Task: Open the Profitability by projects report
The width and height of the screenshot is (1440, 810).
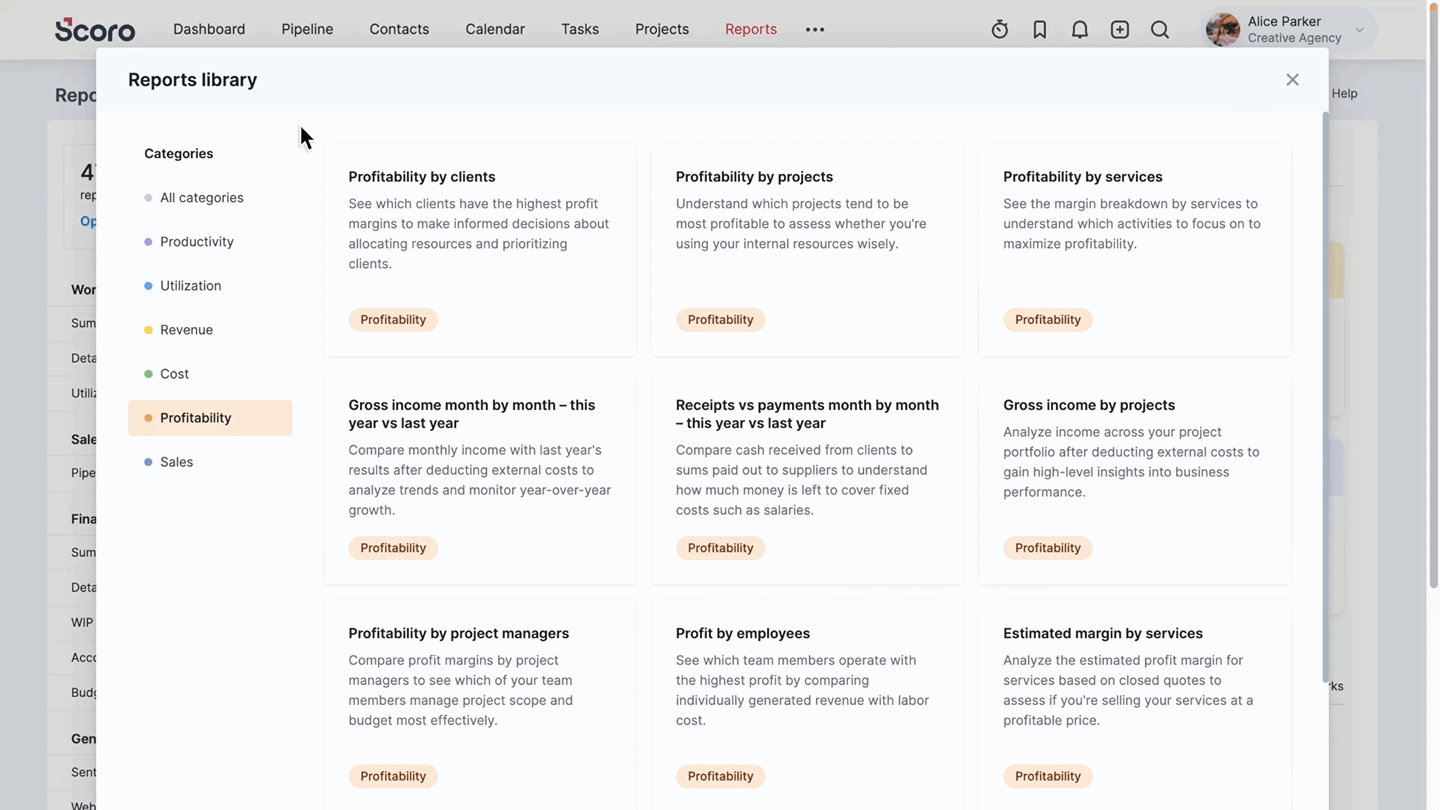Action: pos(807,250)
